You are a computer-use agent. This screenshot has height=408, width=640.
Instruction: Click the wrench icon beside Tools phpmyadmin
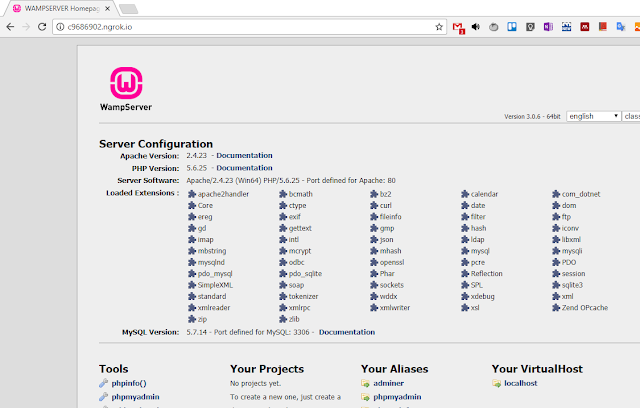coord(103,397)
